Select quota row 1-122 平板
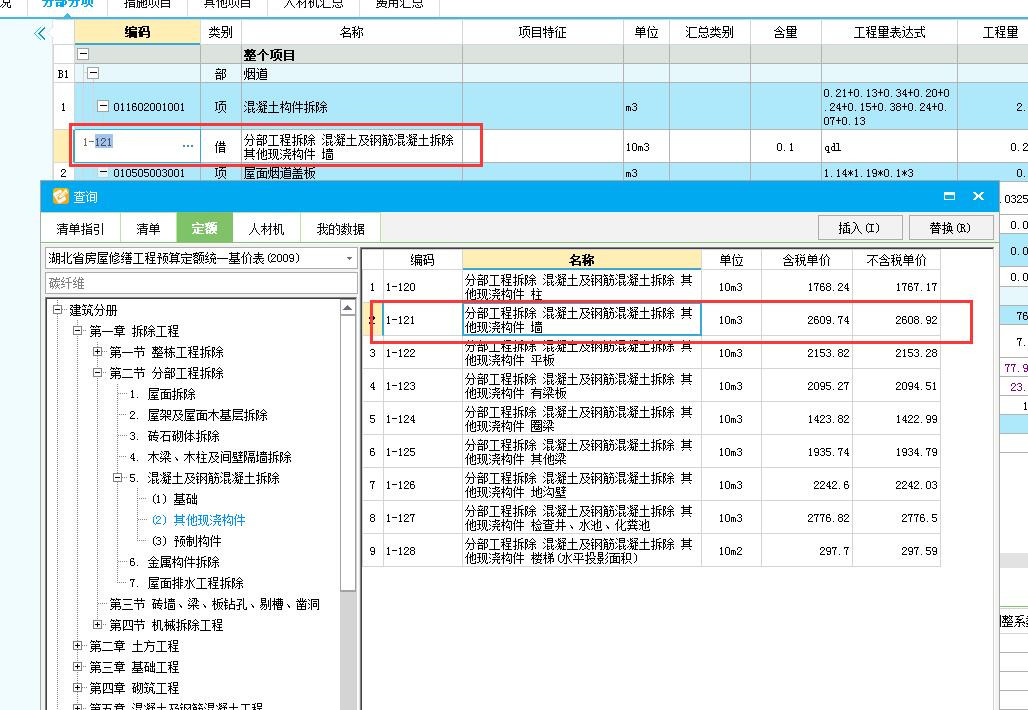The image size is (1028, 710). click(651, 353)
